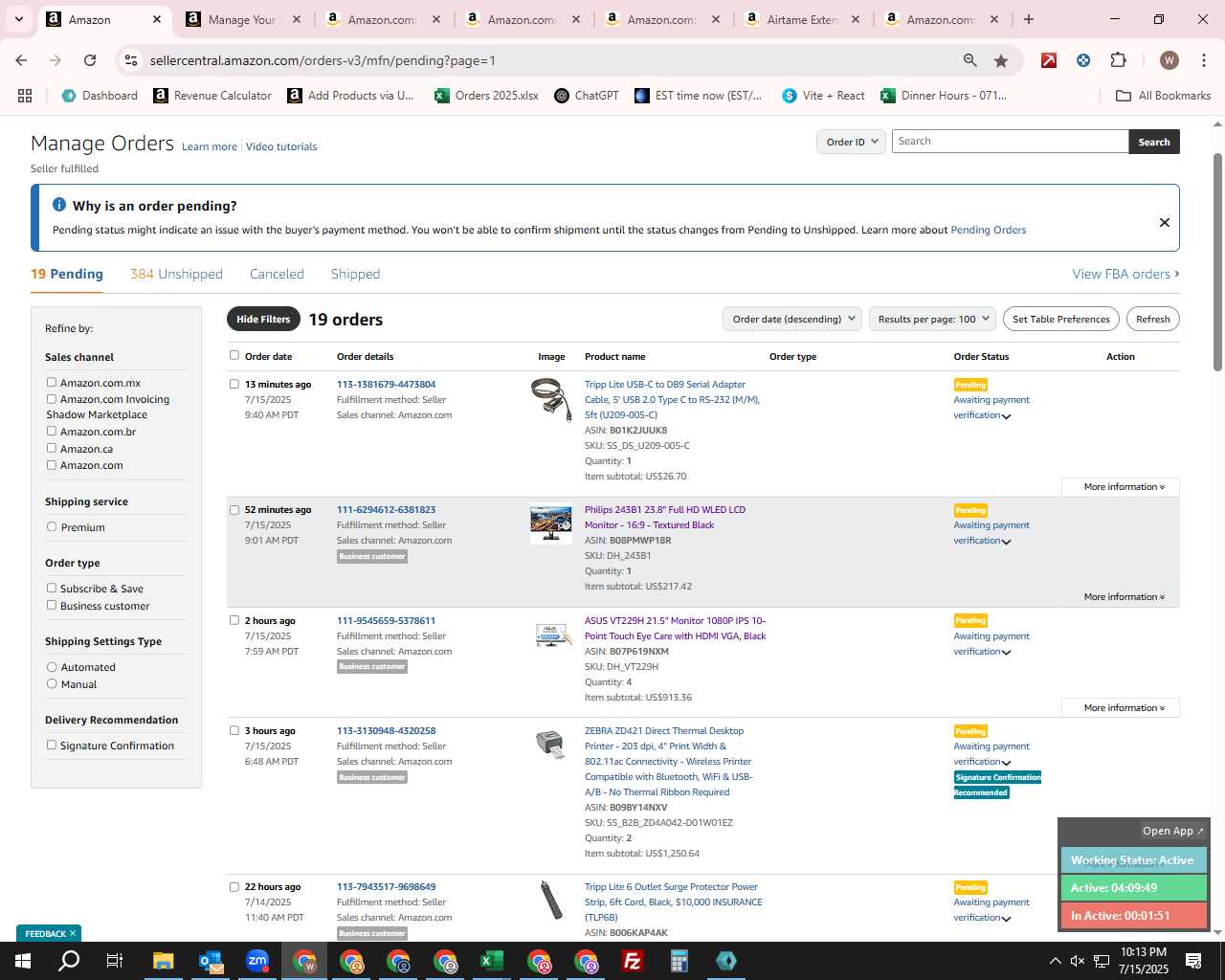Open Results per page: 100 dropdown
1225x980 pixels.
933,320
